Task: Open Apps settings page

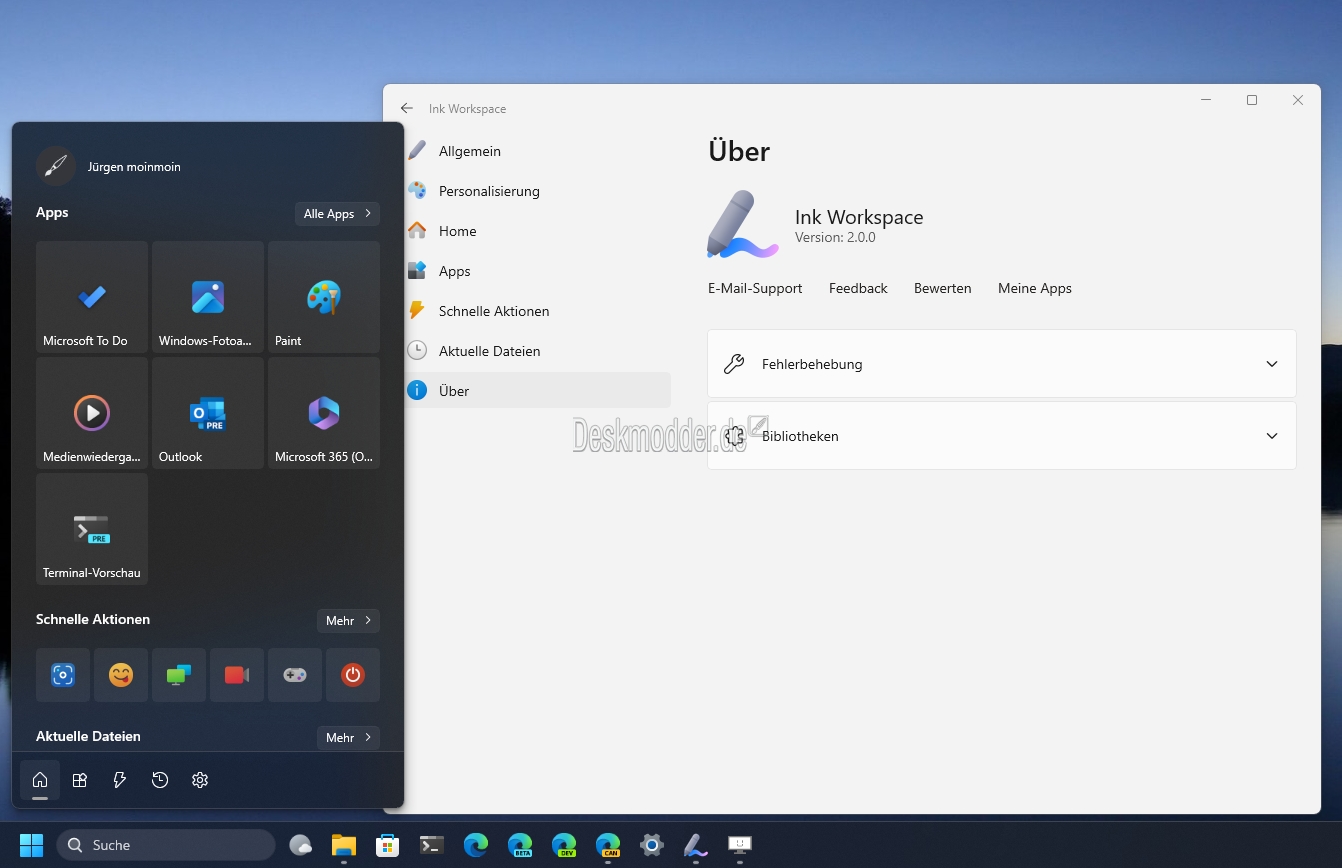Action: [538, 271]
